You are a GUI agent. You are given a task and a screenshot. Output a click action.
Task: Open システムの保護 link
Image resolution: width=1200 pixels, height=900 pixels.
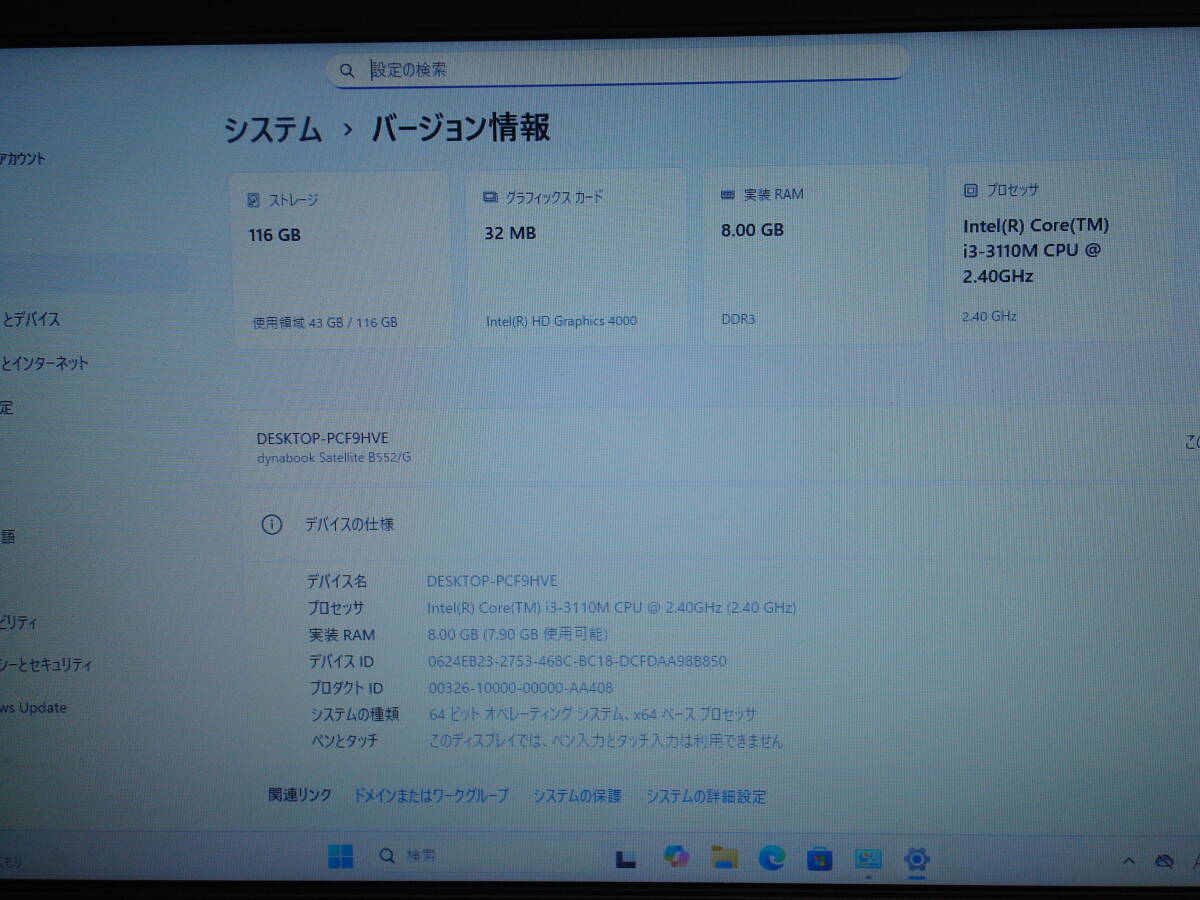pos(577,796)
